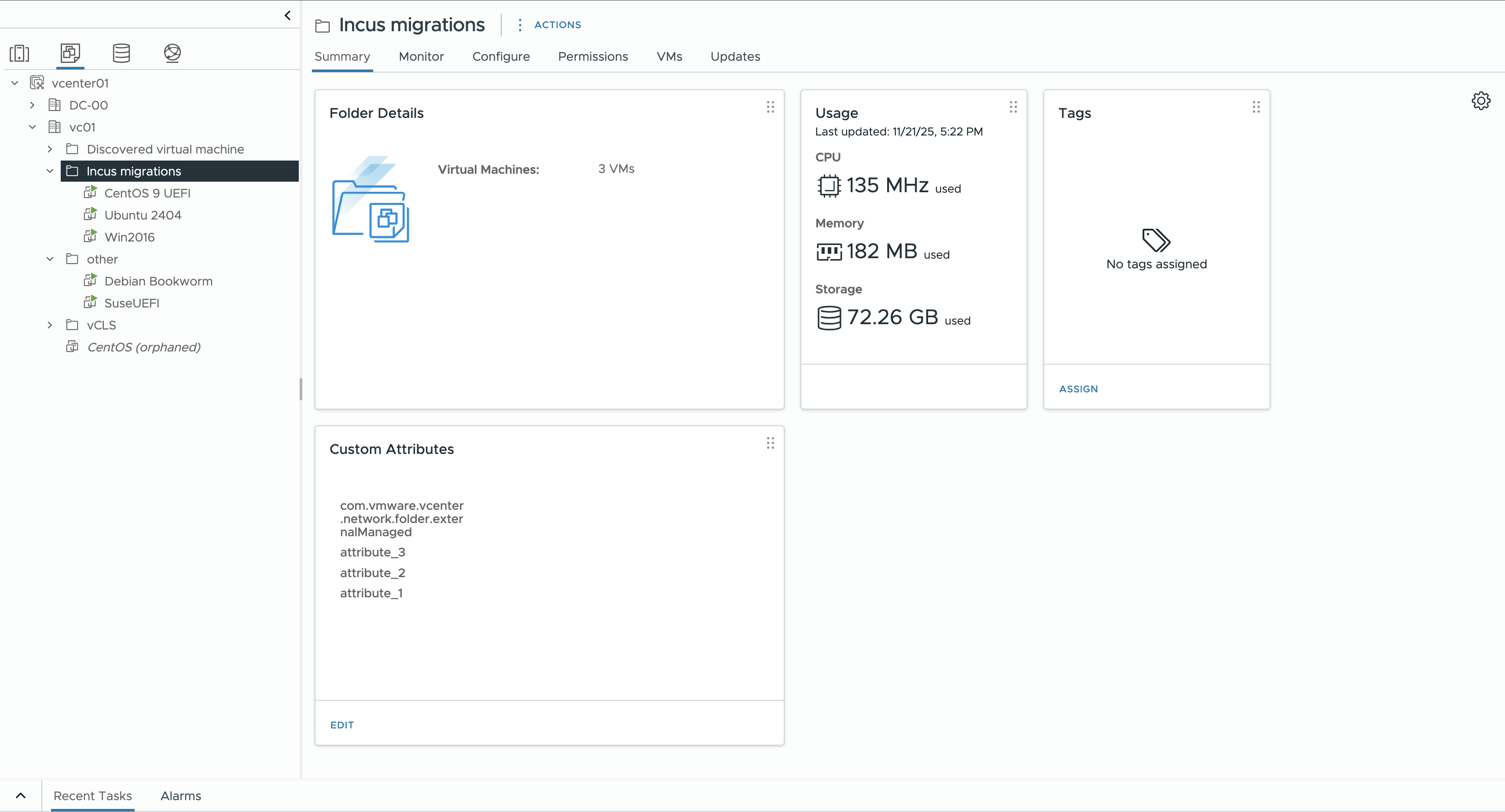Screen dimensions: 1505x812
Task: Click the kebab menu beside ACTIONS
Action: 519,25
